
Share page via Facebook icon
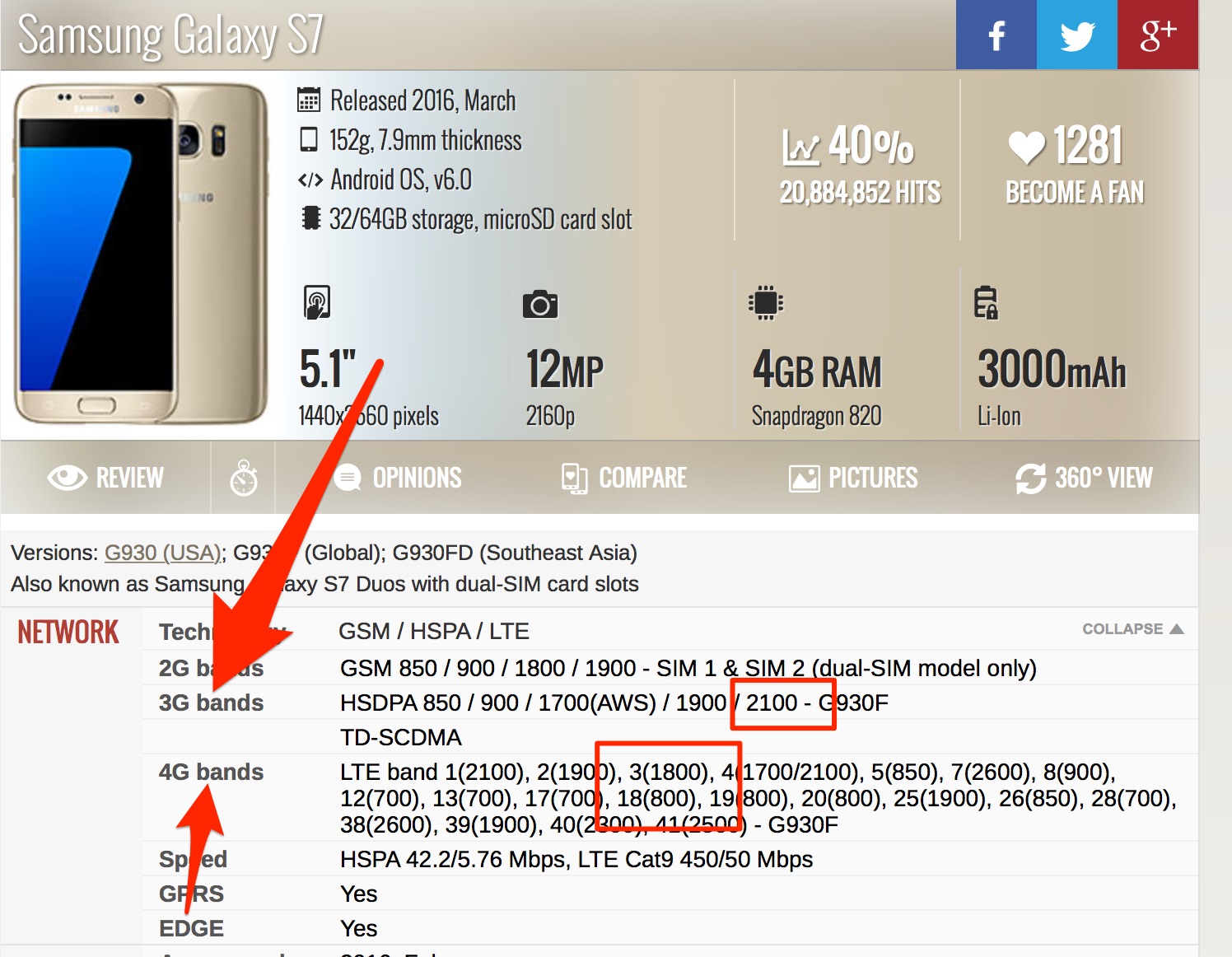coord(996,35)
